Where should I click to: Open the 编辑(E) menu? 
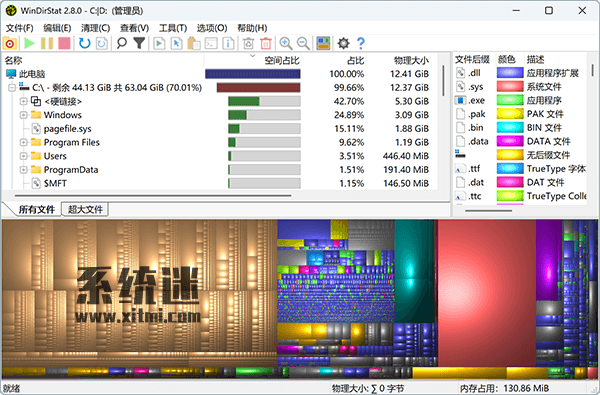(x=57, y=28)
